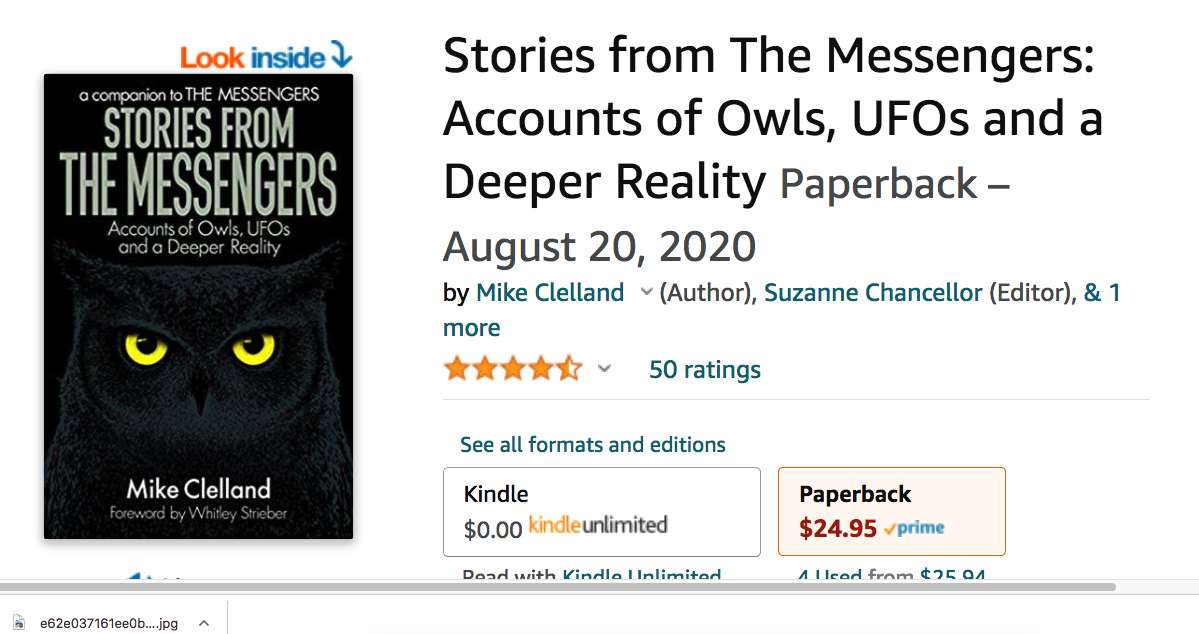Open downloaded file e62e037161ee0b jpg
The height and width of the screenshot is (634, 1199).
109,623
